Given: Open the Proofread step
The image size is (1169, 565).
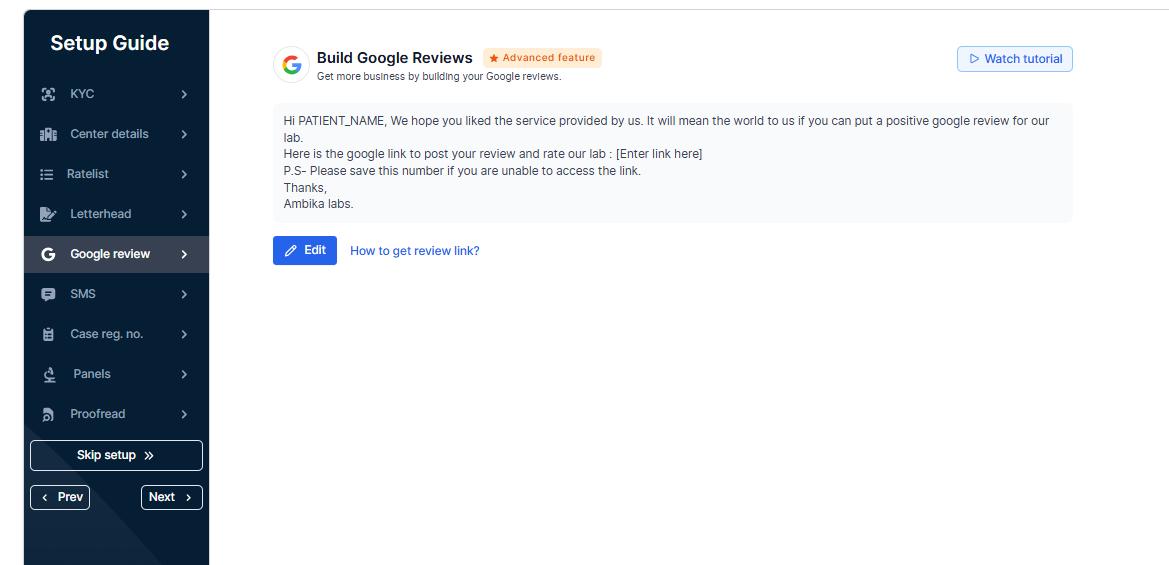Looking at the screenshot, I should (116, 414).
